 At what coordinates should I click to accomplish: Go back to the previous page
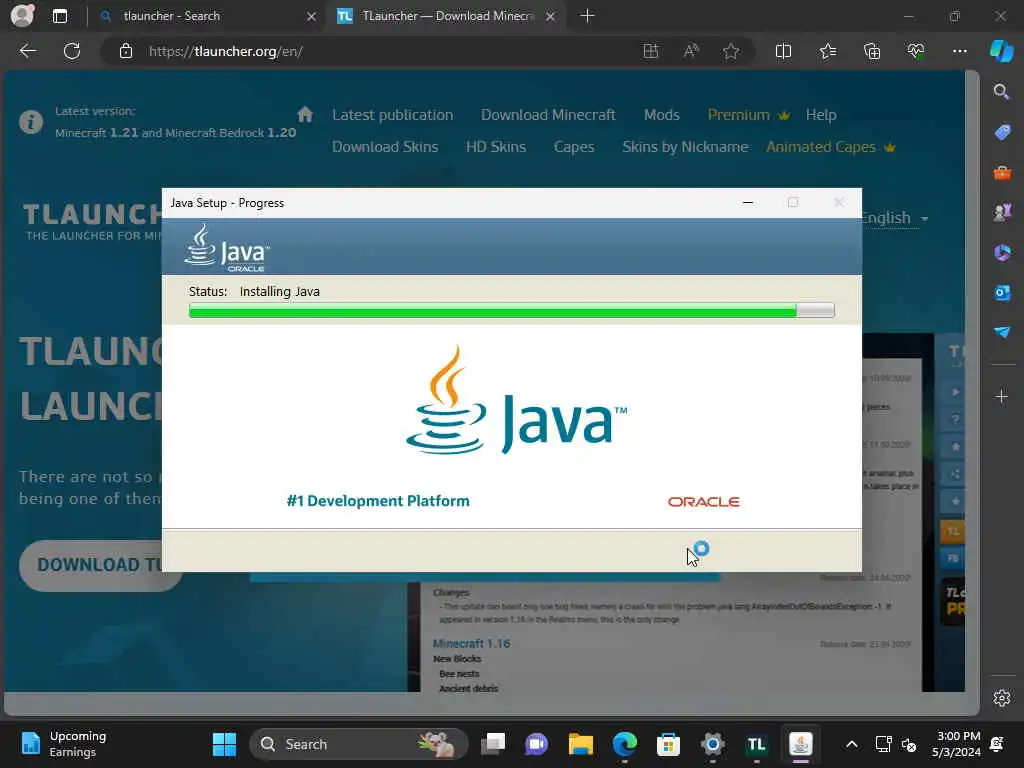click(x=27, y=51)
